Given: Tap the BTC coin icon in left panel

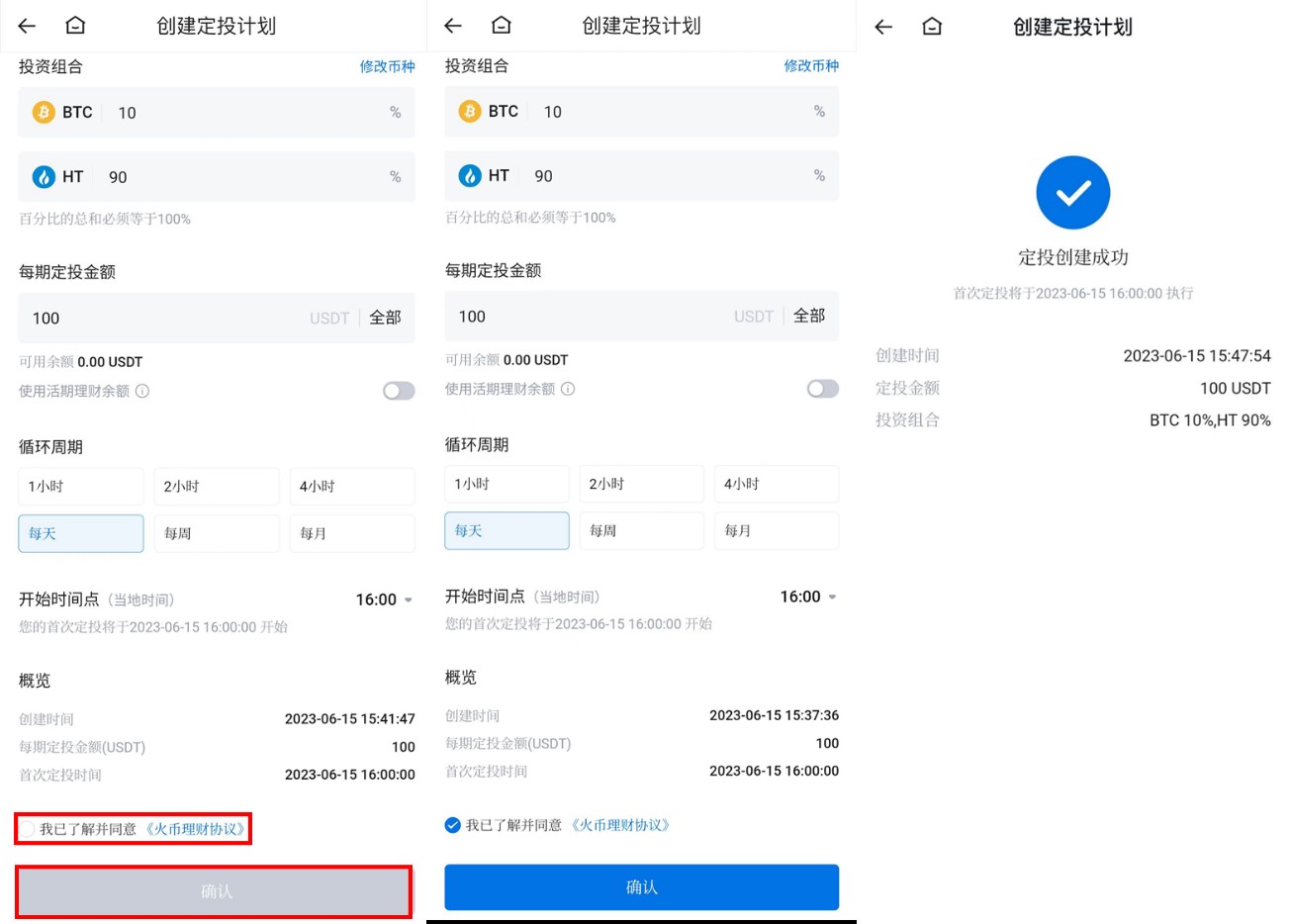Looking at the screenshot, I should pos(44,113).
